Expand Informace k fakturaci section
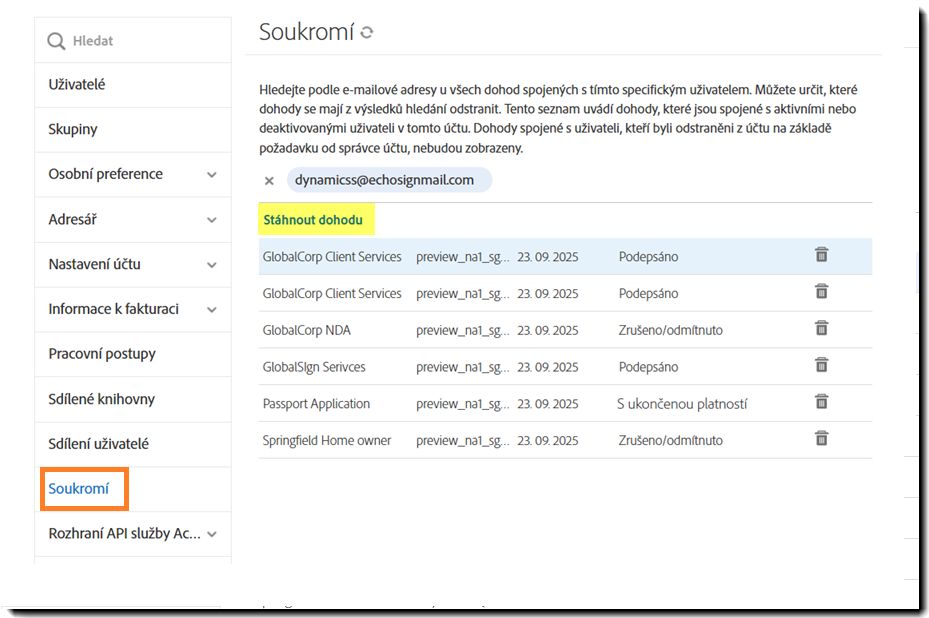Screen dimensions: 929x618 211,310
